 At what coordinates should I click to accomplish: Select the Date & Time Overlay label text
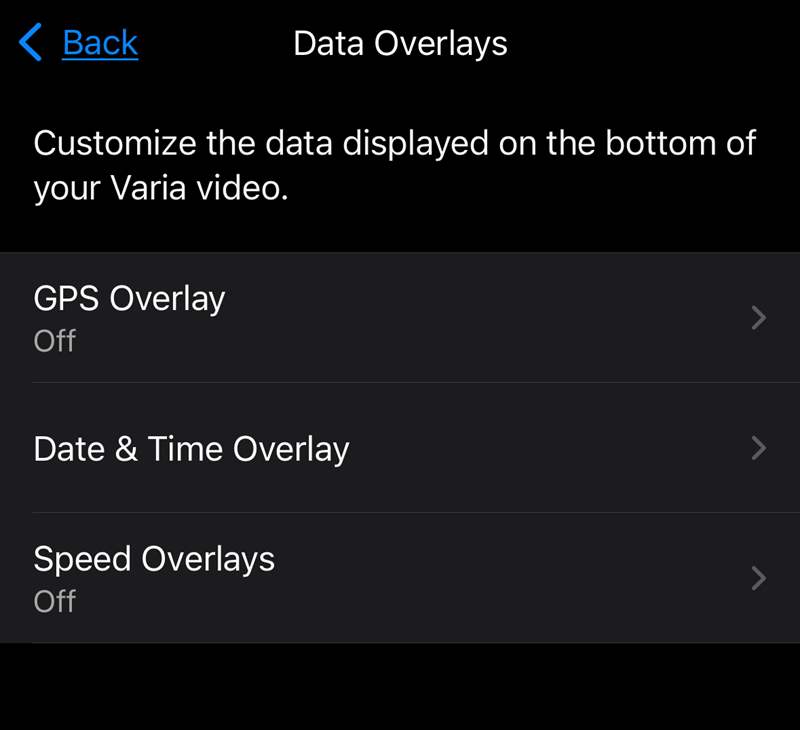click(191, 449)
